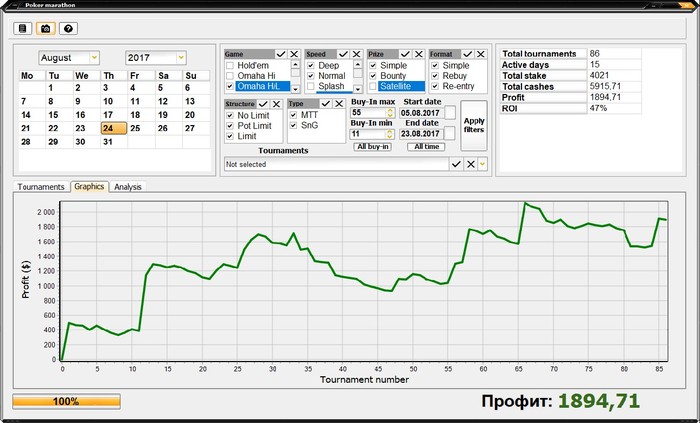Clear all in the Game filter
Screen dimensions: 700x423
pyautogui.click(x=294, y=54)
